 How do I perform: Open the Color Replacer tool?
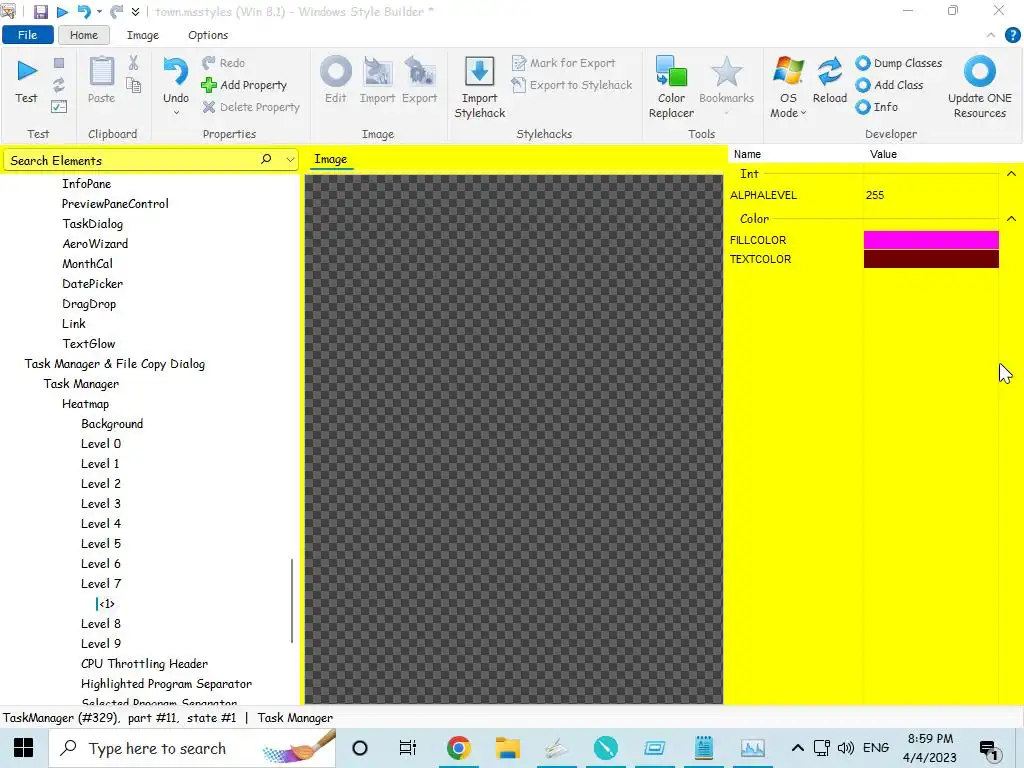click(x=671, y=88)
